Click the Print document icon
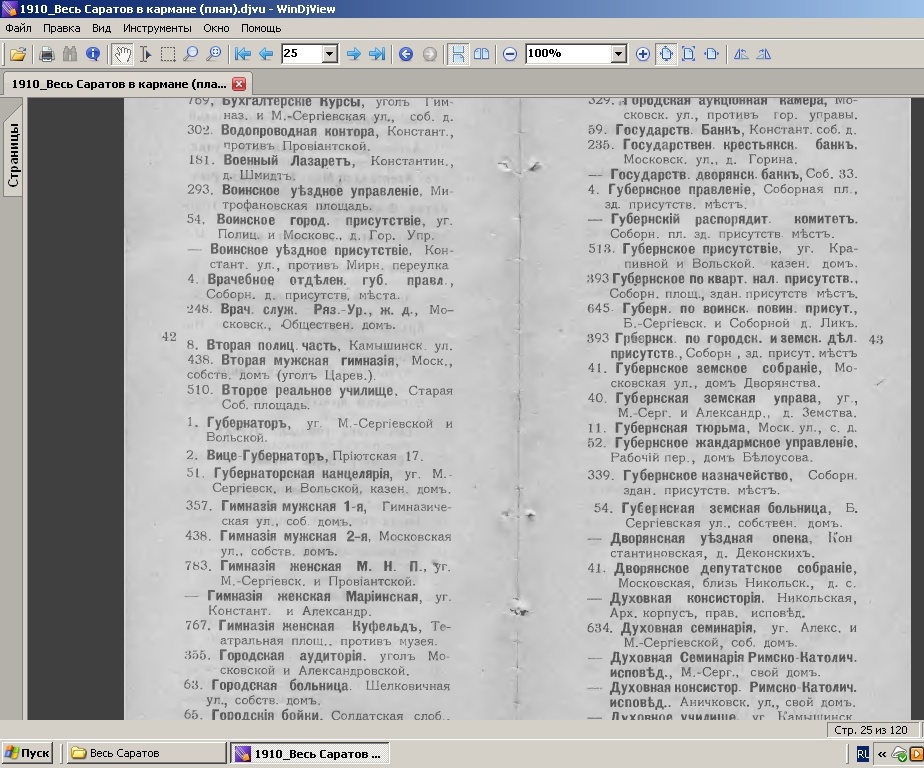The width and height of the screenshot is (924, 768). tap(46, 54)
